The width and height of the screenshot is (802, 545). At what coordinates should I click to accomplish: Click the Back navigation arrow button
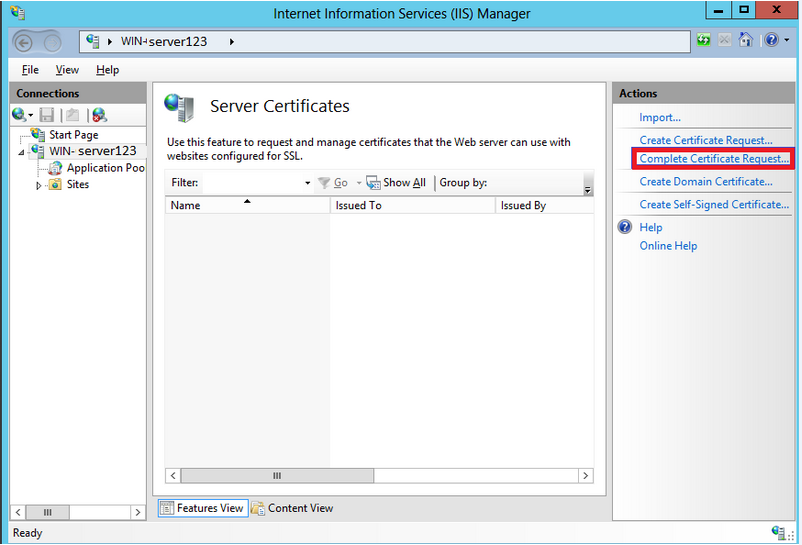pyautogui.click(x=25, y=42)
